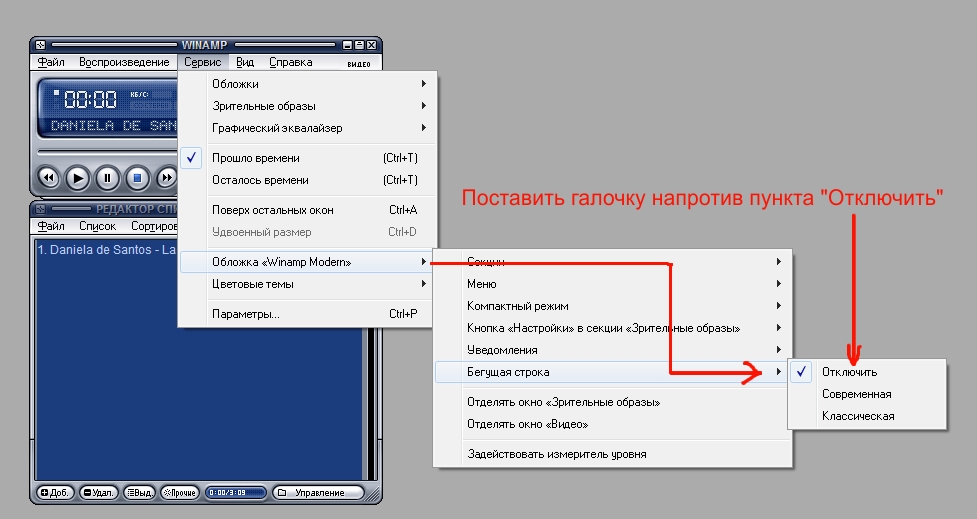This screenshot has width=977, height=519.
Task: Click the playlist editor resize grip
Action: tap(374, 495)
